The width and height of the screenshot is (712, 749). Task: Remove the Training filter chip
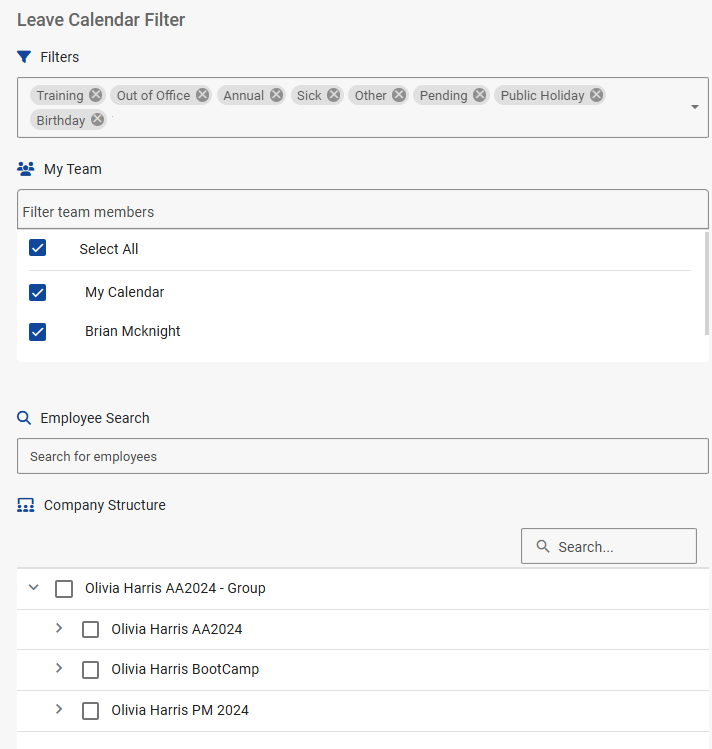(95, 95)
